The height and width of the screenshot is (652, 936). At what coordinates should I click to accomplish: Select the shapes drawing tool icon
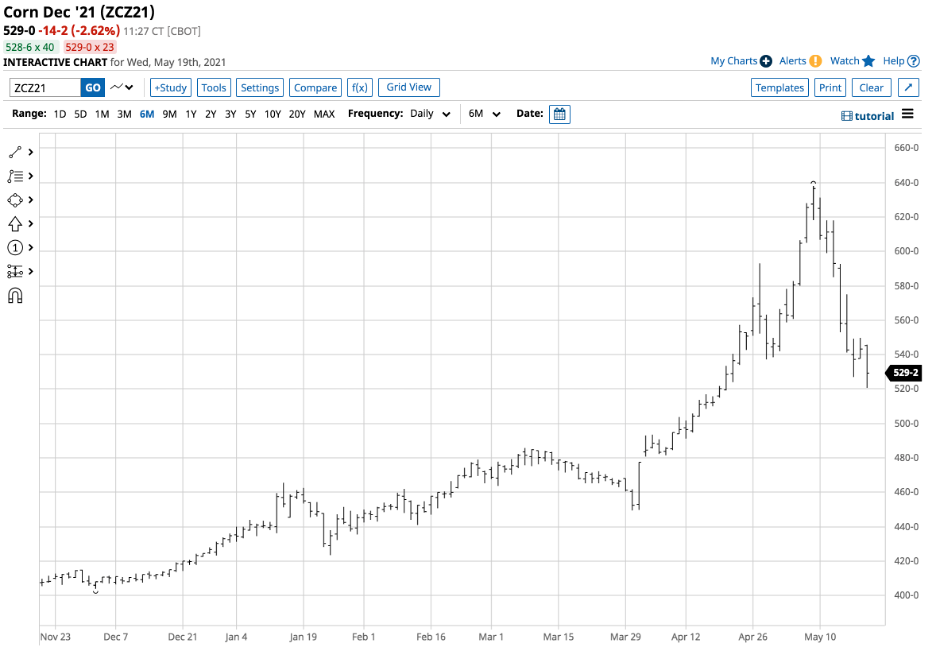click(15, 200)
